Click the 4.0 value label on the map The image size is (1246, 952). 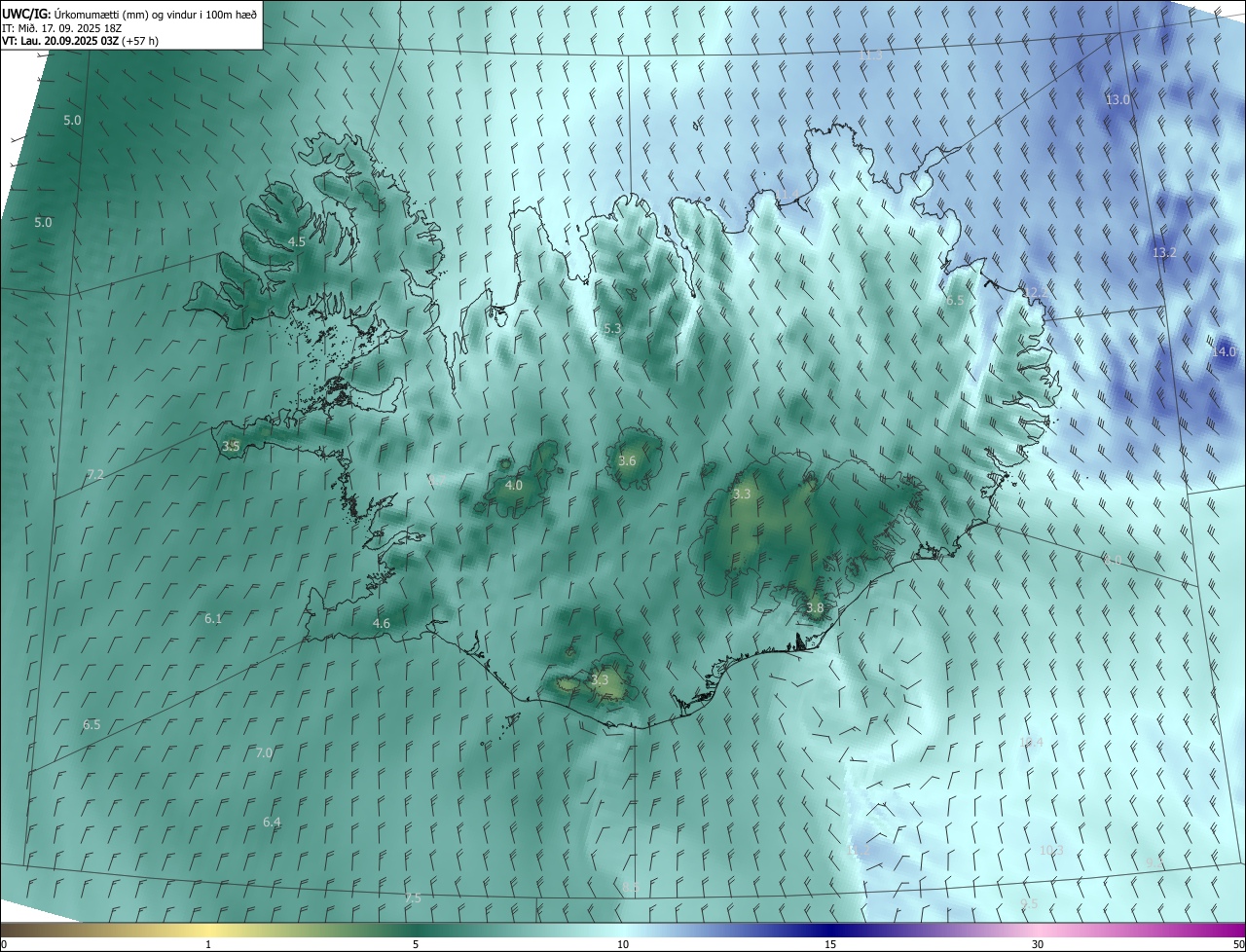coord(514,485)
